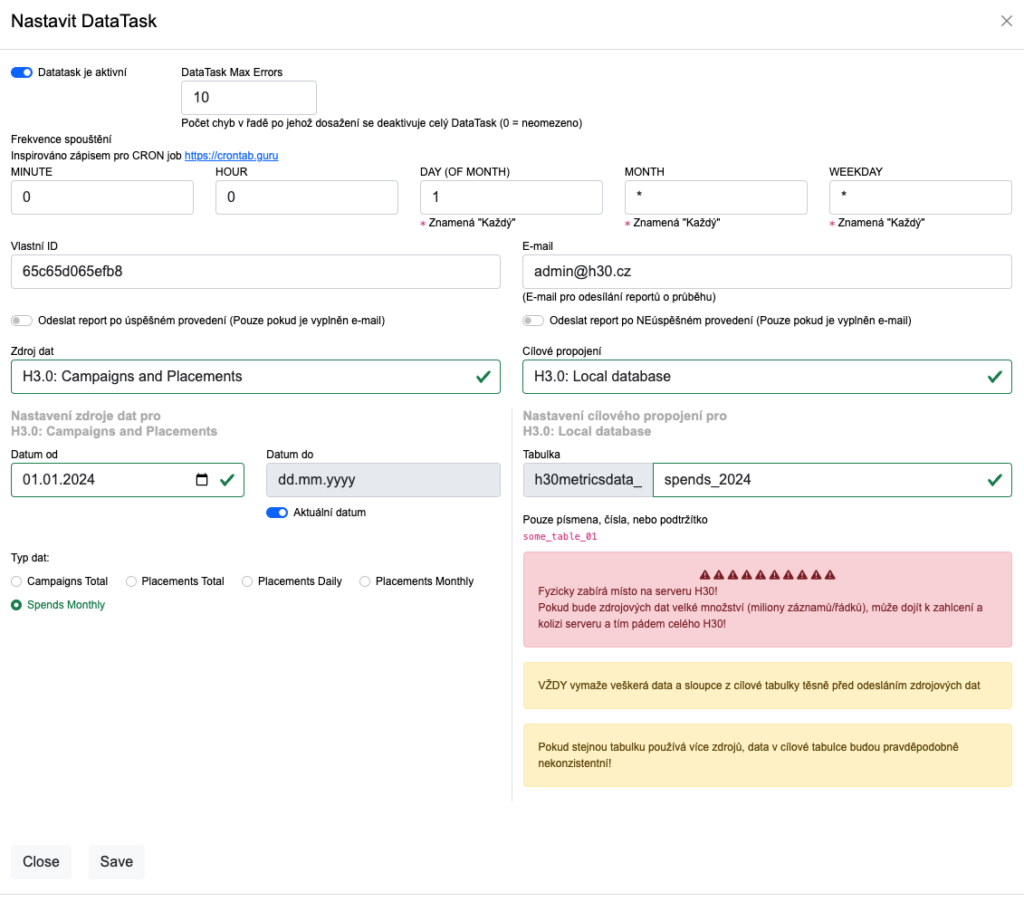Expand the Cílové propojení dropdown
The image size is (1024, 902).
click(x=766, y=377)
